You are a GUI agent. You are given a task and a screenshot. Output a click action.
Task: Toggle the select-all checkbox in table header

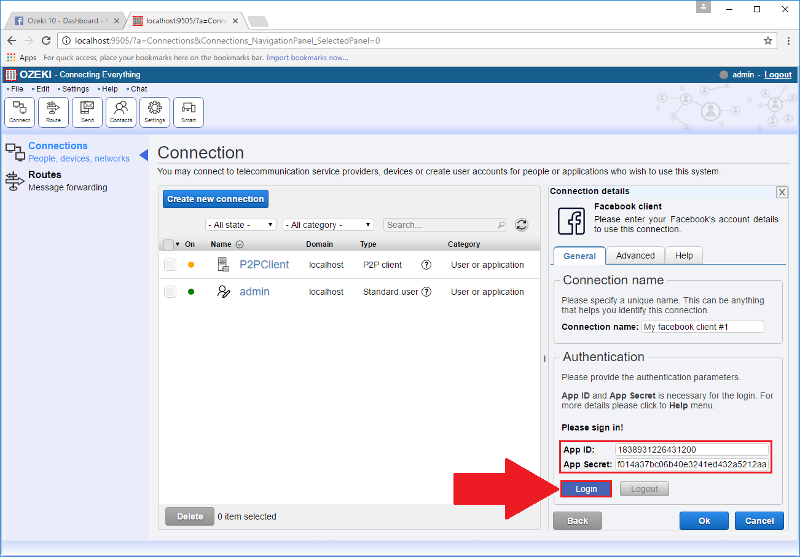click(x=168, y=244)
